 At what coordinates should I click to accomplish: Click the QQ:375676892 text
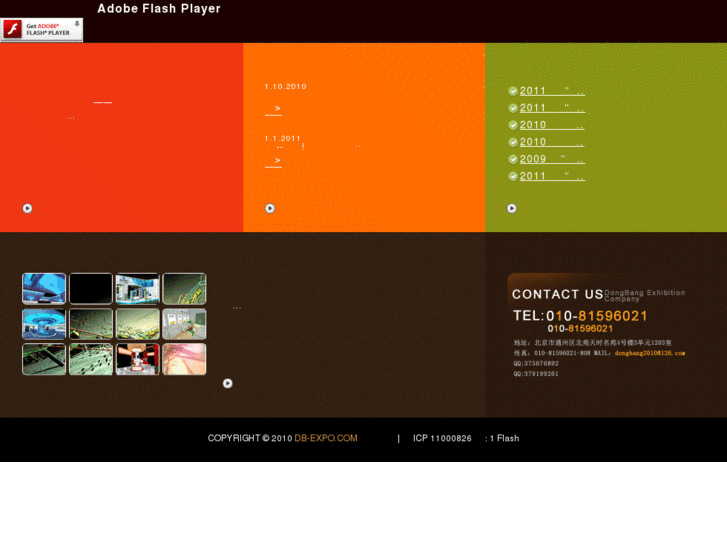pos(536,363)
